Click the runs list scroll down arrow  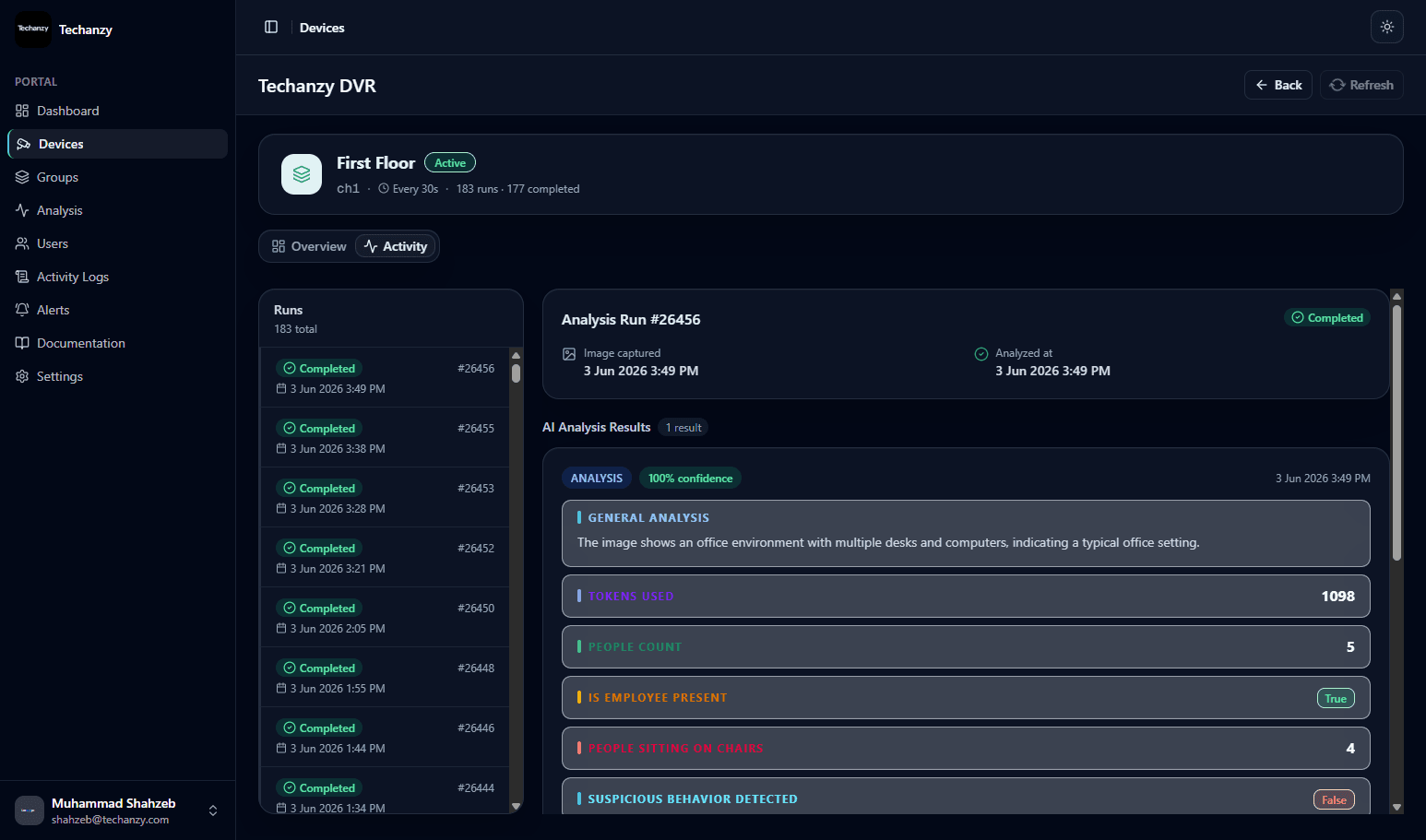tap(517, 806)
